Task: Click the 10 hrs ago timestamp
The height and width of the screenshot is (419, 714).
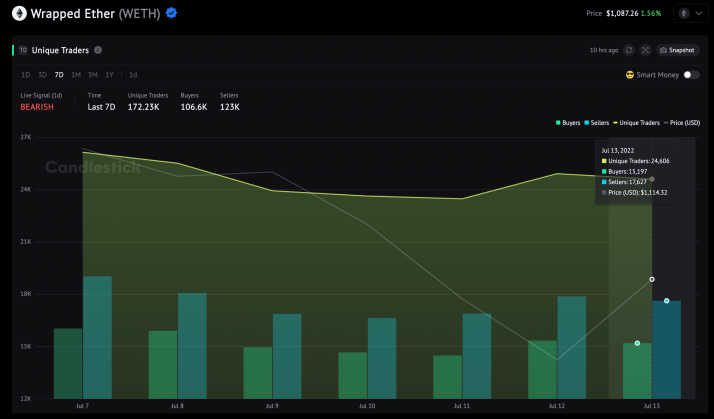Action: click(604, 50)
